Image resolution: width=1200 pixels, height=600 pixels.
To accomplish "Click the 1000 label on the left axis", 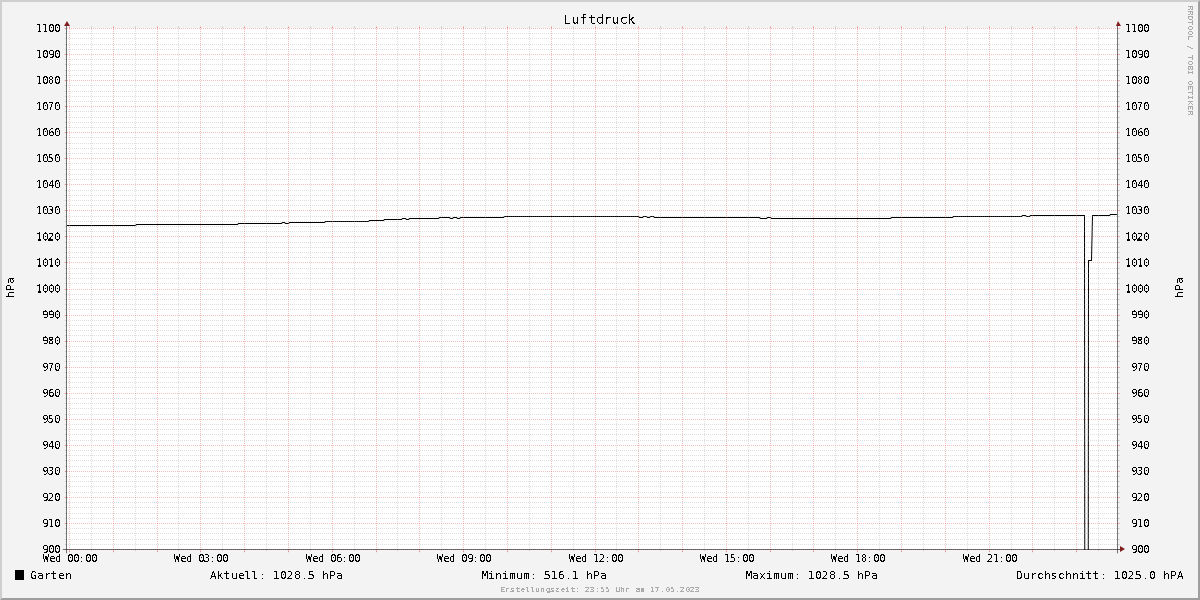I will (48, 289).
